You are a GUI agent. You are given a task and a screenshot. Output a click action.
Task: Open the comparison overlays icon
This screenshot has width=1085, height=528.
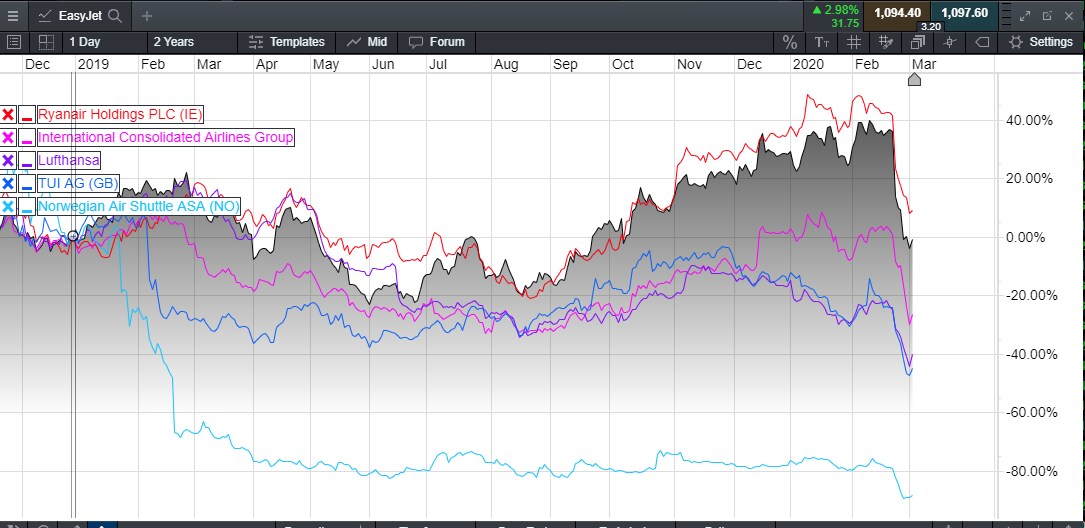(918, 42)
